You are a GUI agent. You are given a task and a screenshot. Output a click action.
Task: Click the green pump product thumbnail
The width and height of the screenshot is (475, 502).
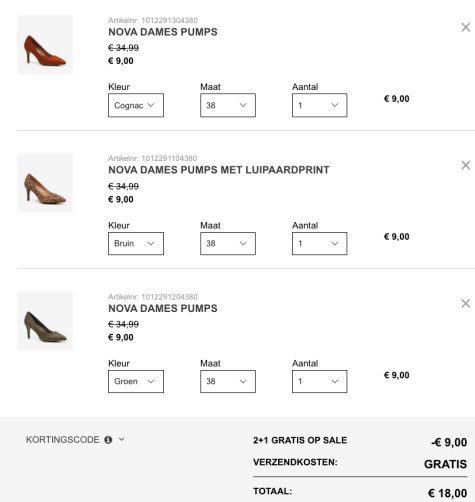tap(45, 321)
